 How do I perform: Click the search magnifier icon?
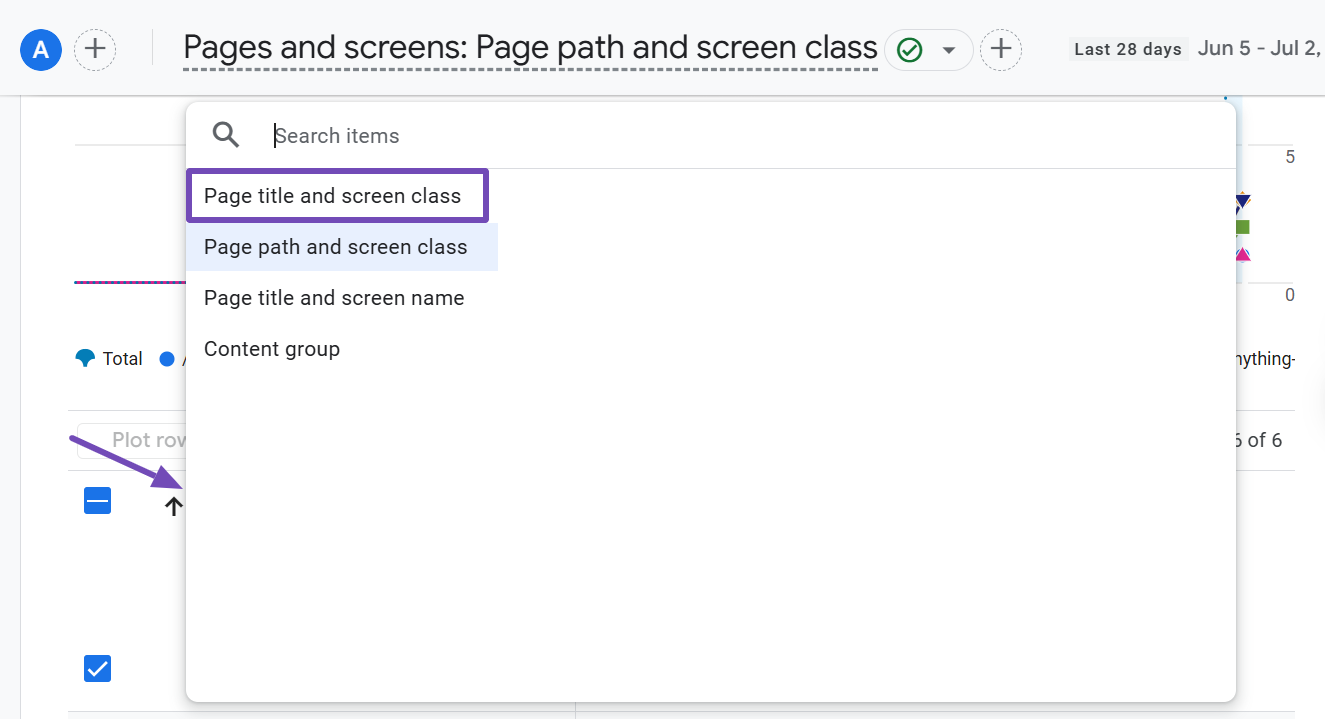click(227, 135)
